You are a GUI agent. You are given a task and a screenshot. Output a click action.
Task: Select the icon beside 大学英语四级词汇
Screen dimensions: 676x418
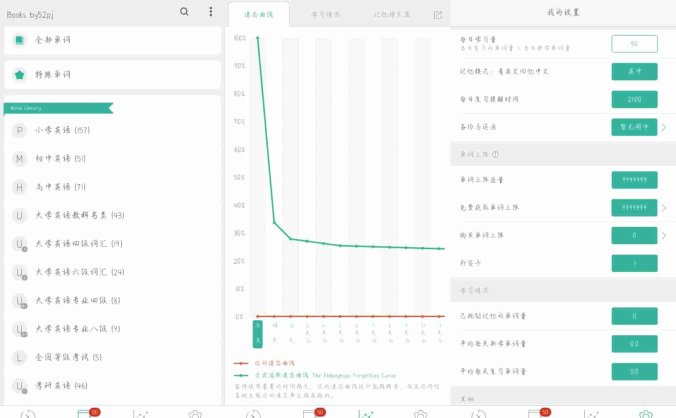(x=20, y=244)
